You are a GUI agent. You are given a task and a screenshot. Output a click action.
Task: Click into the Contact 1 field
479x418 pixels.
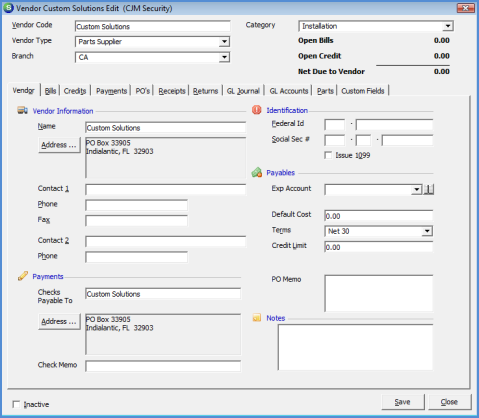tap(166, 189)
